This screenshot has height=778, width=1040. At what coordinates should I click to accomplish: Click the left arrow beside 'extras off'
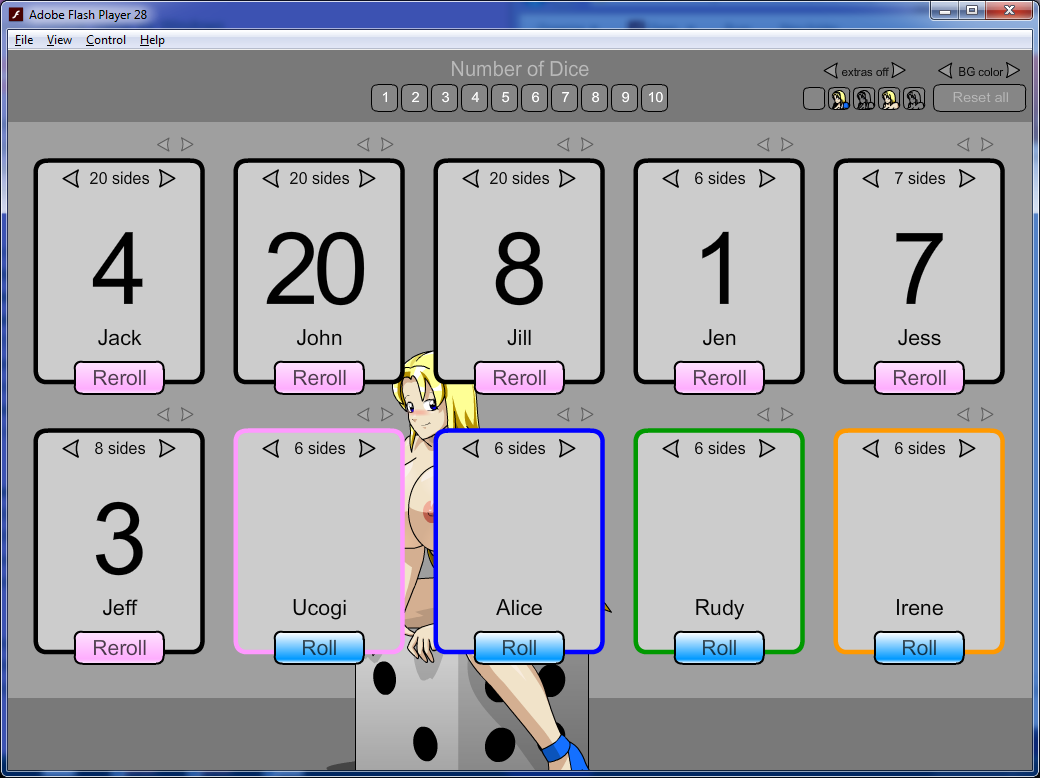(x=830, y=70)
